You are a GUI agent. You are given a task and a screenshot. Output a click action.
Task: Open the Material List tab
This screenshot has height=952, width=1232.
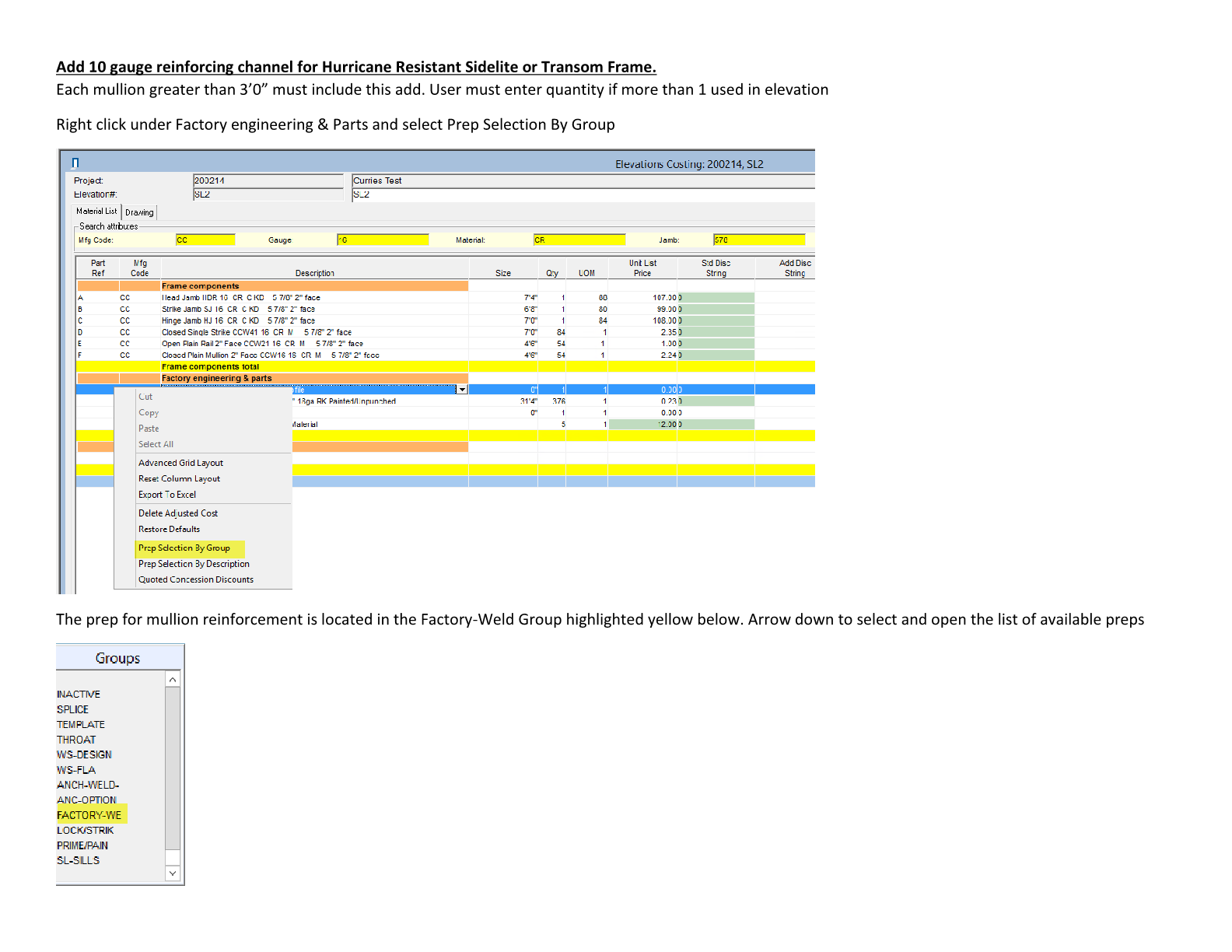click(96, 212)
